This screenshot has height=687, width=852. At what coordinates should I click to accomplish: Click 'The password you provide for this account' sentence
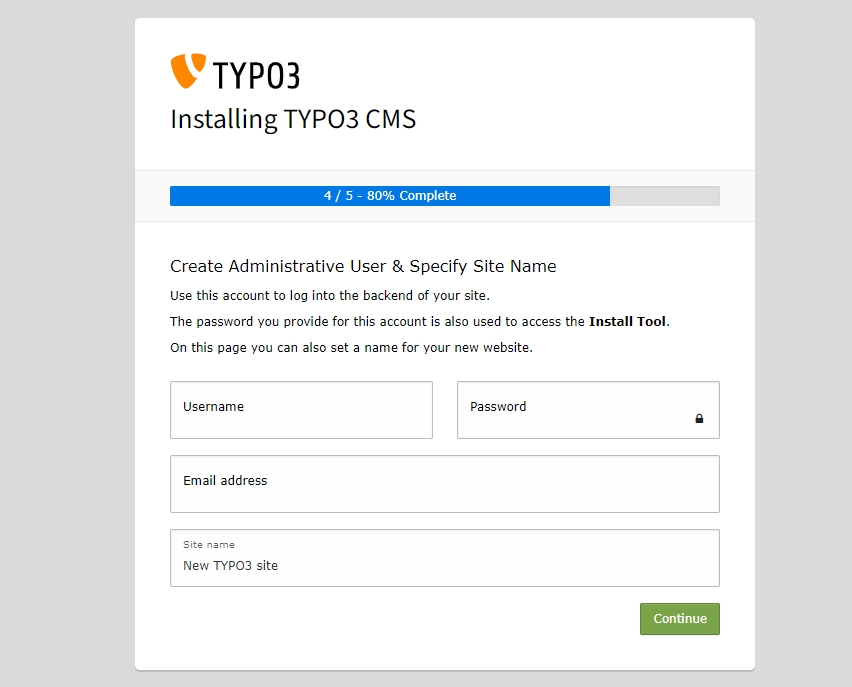pyautogui.click(x=378, y=322)
